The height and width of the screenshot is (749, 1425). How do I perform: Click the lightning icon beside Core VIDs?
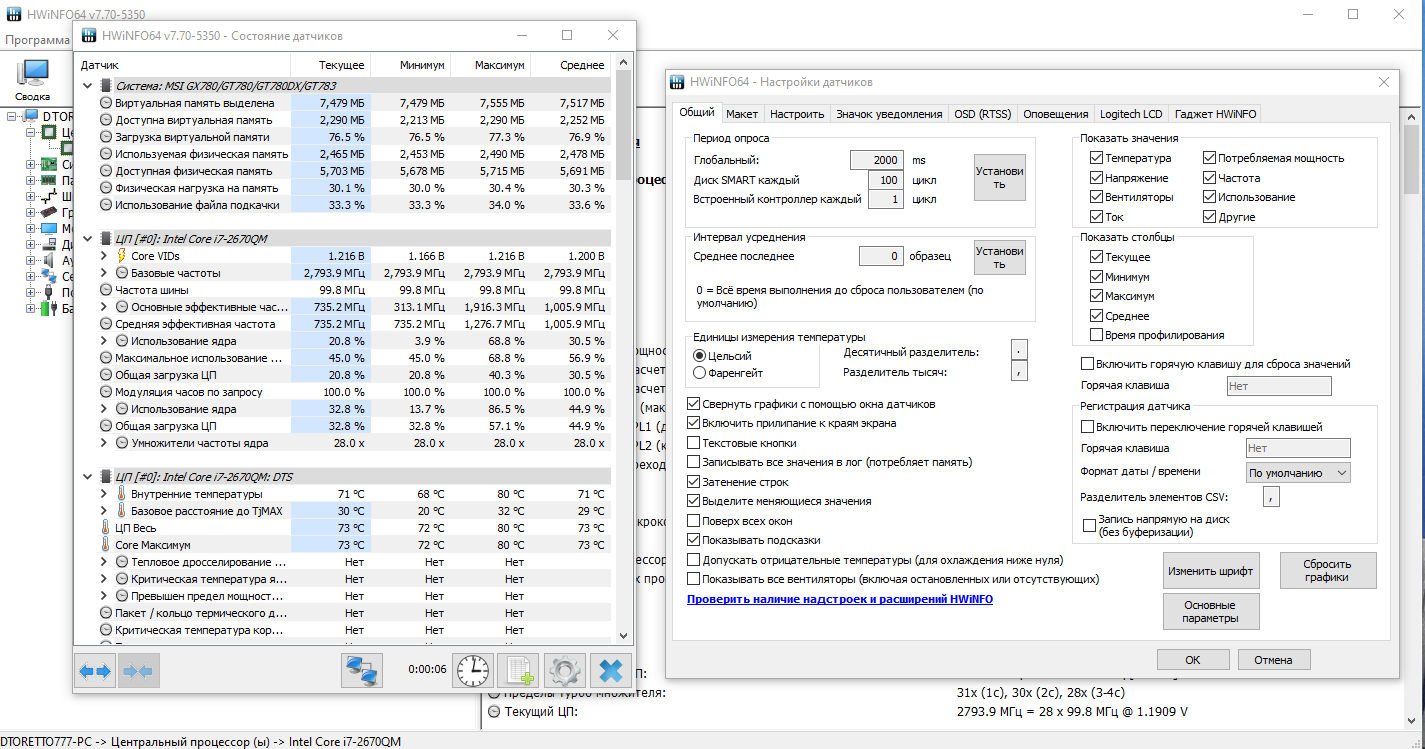[x=122, y=256]
